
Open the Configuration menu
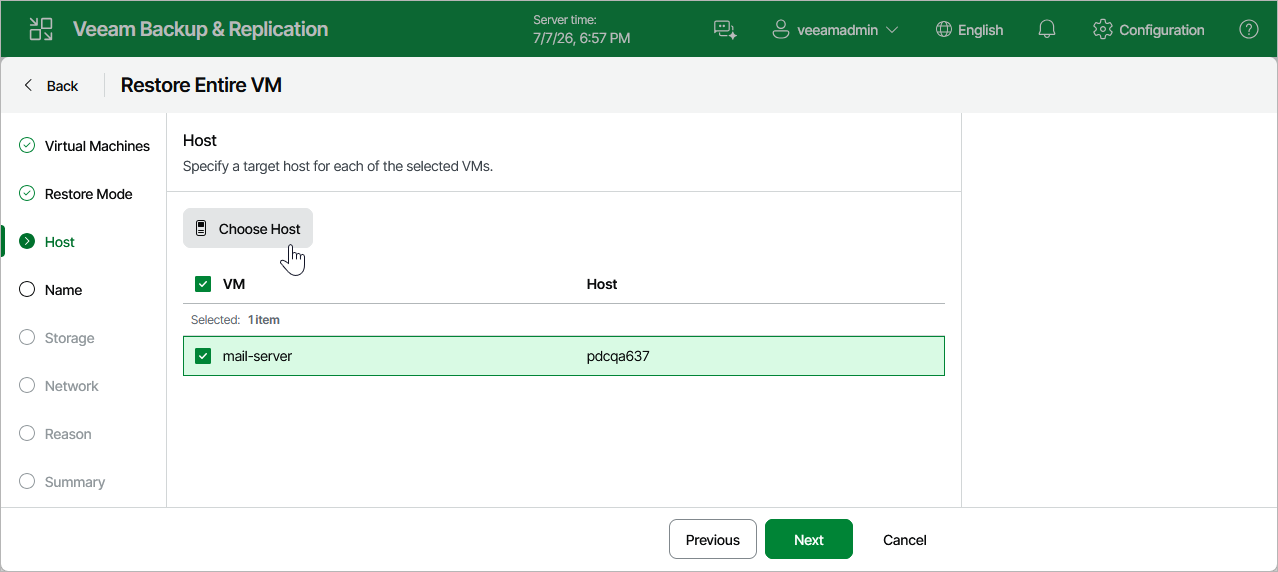click(1149, 29)
